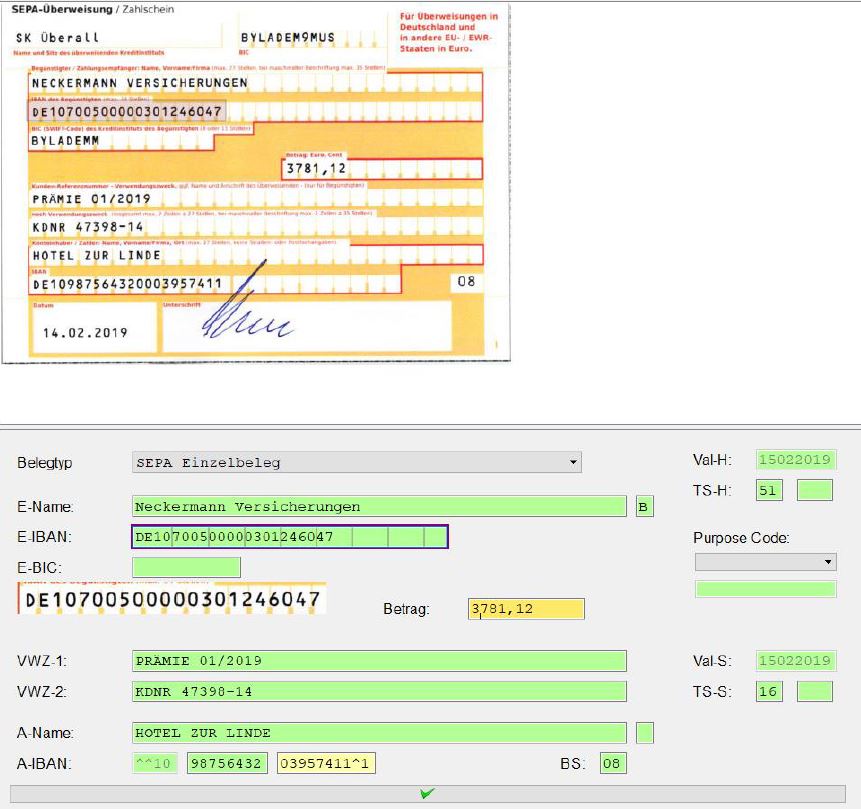Click the empty second TS-H field
Image resolution: width=861 pixels, height=809 pixels.
(x=814, y=490)
